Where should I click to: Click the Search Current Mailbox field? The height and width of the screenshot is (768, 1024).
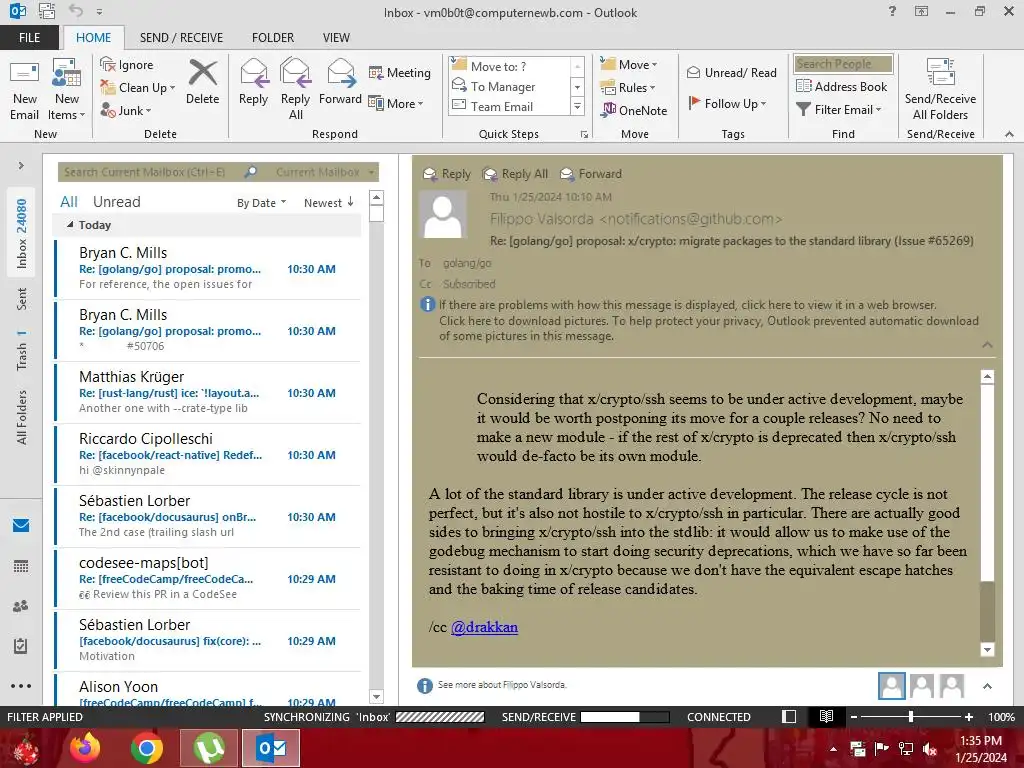(150, 172)
